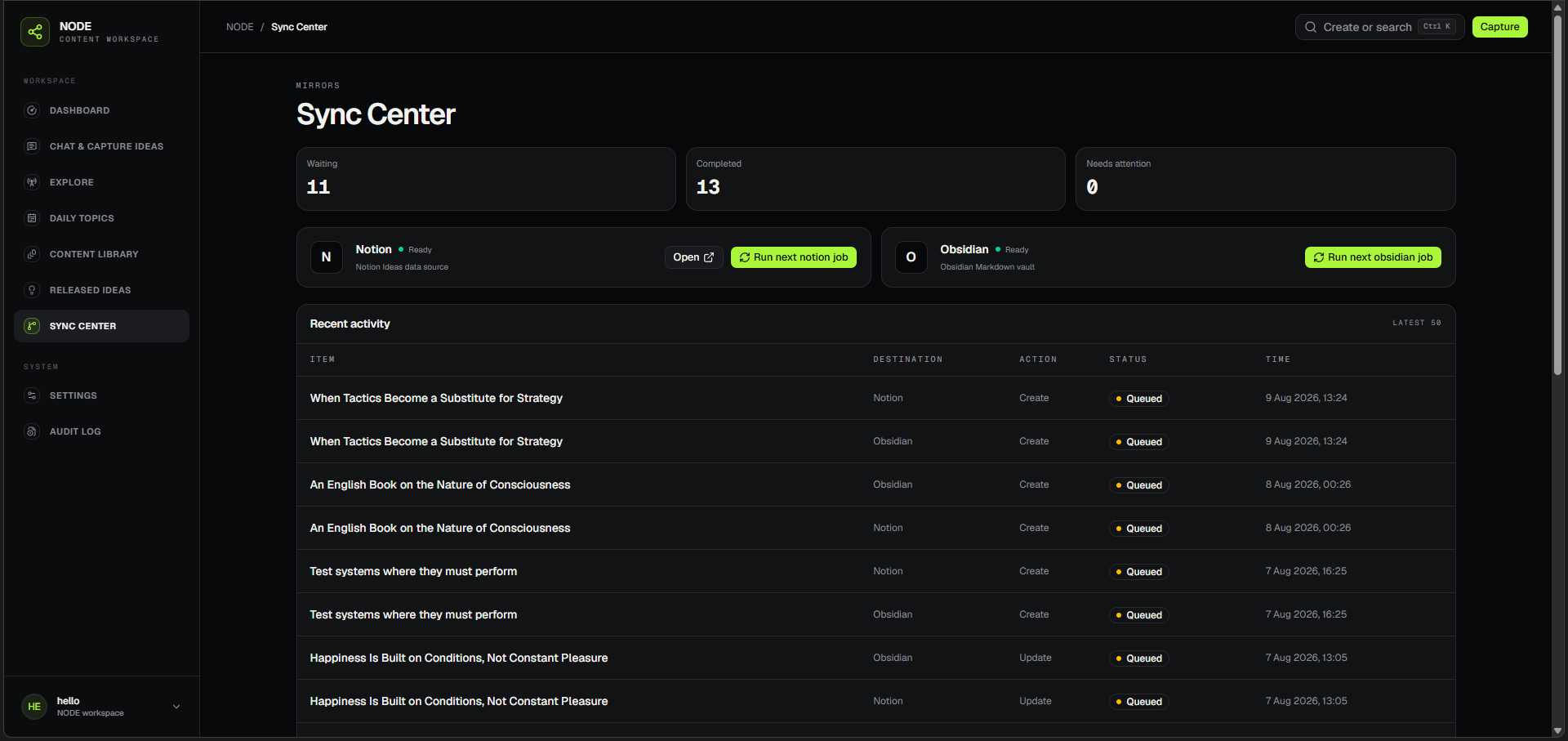Click the TIME column header
Viewport: 1568px width, 741px height.
pyautogui.click(x=1277, y=359)
